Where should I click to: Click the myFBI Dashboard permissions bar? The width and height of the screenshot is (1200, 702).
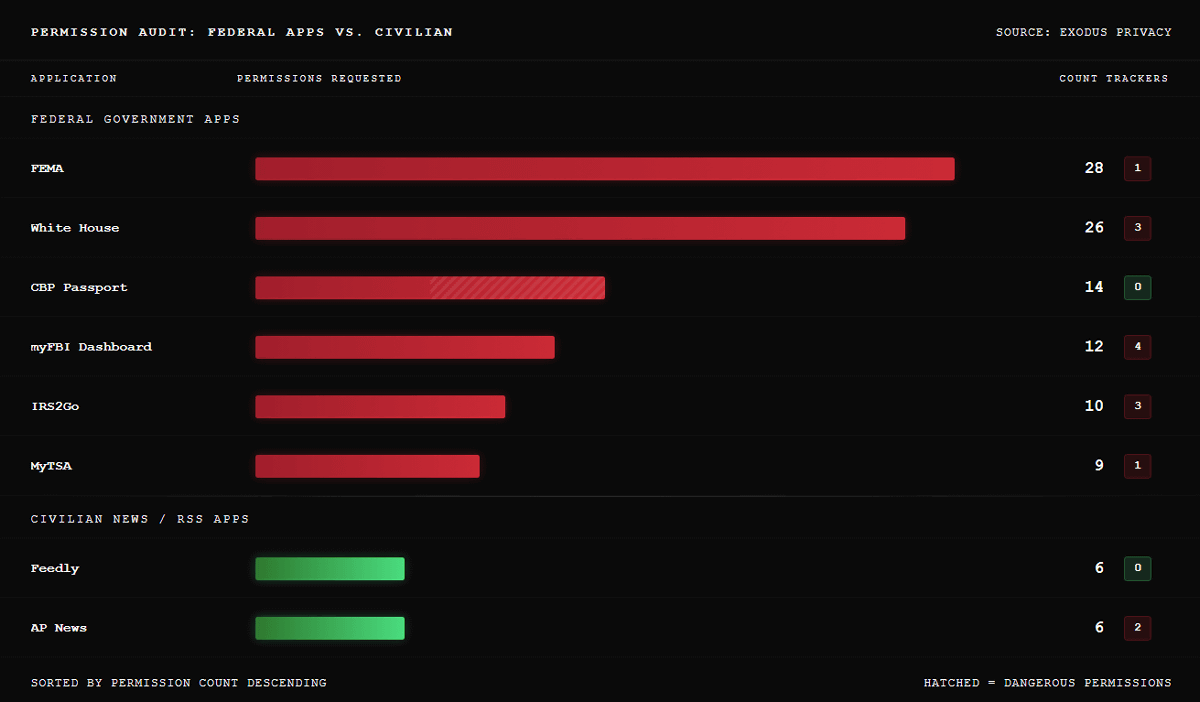point(405,347)
